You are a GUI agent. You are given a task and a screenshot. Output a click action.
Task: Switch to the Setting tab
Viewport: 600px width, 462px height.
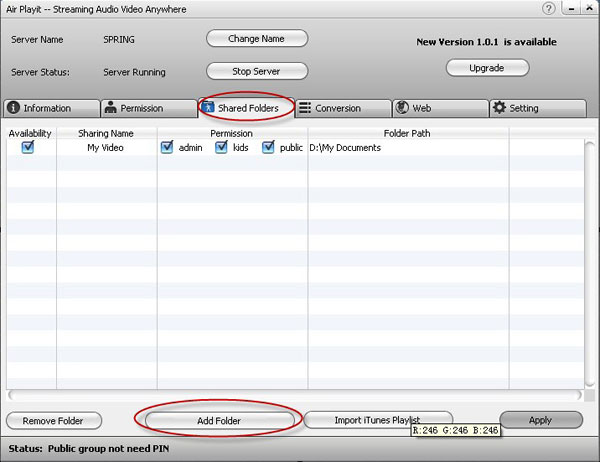pos(538,108)
